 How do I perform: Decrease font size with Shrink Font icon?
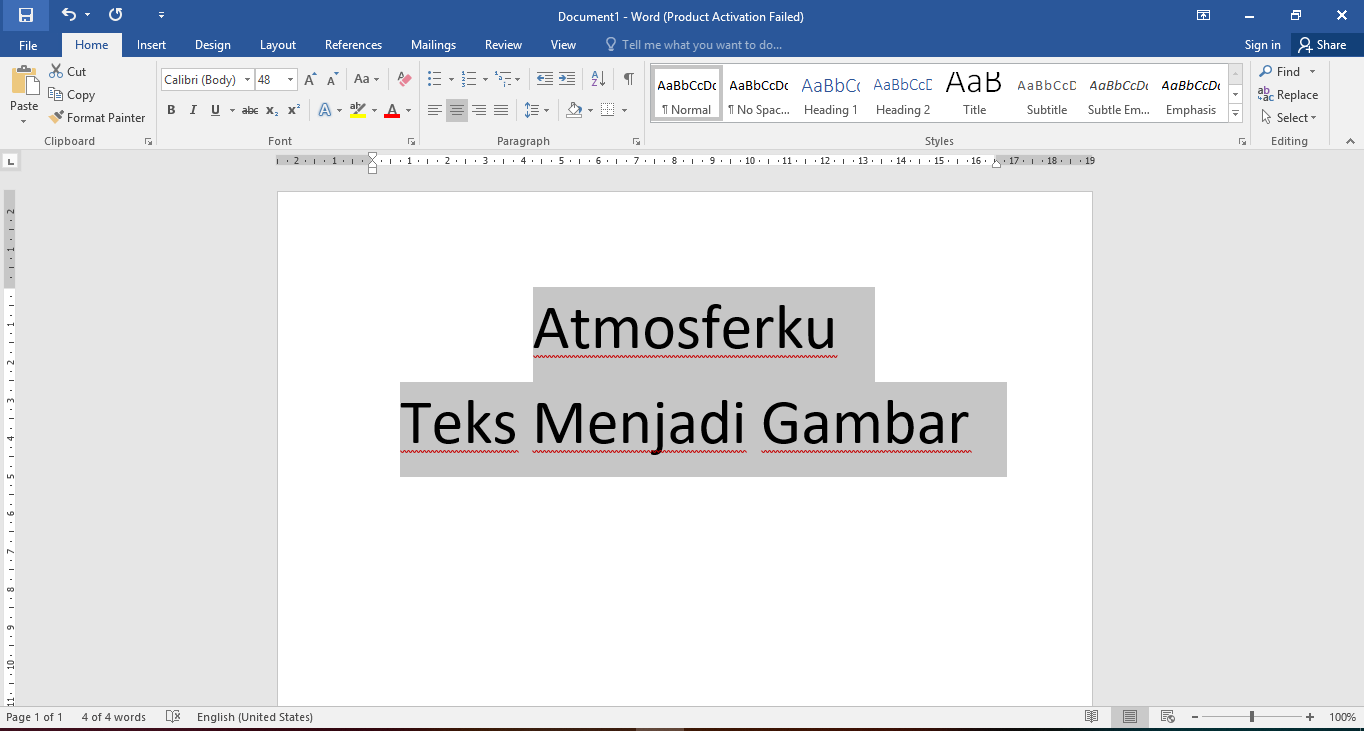point(332,80)
